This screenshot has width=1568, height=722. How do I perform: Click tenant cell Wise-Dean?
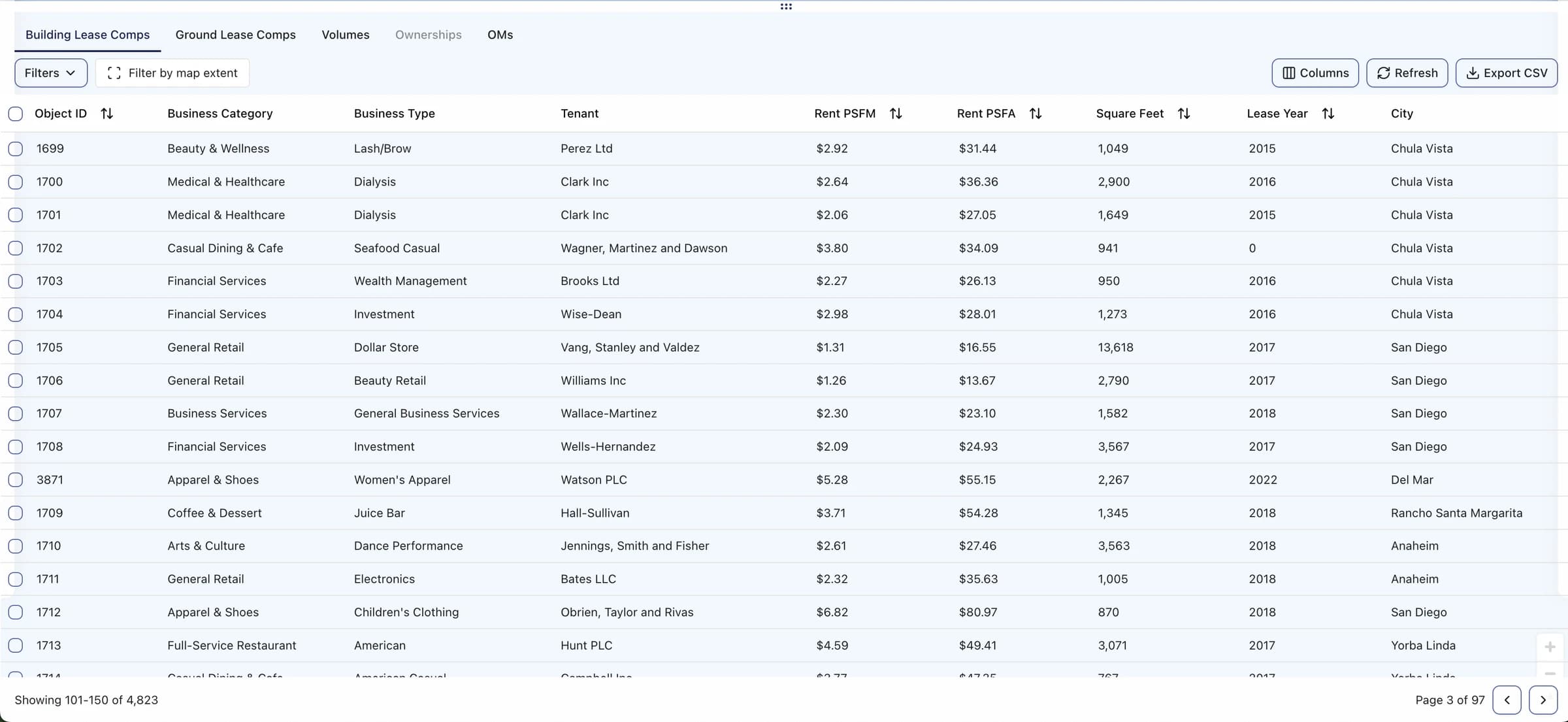click(x=591, y=314)
